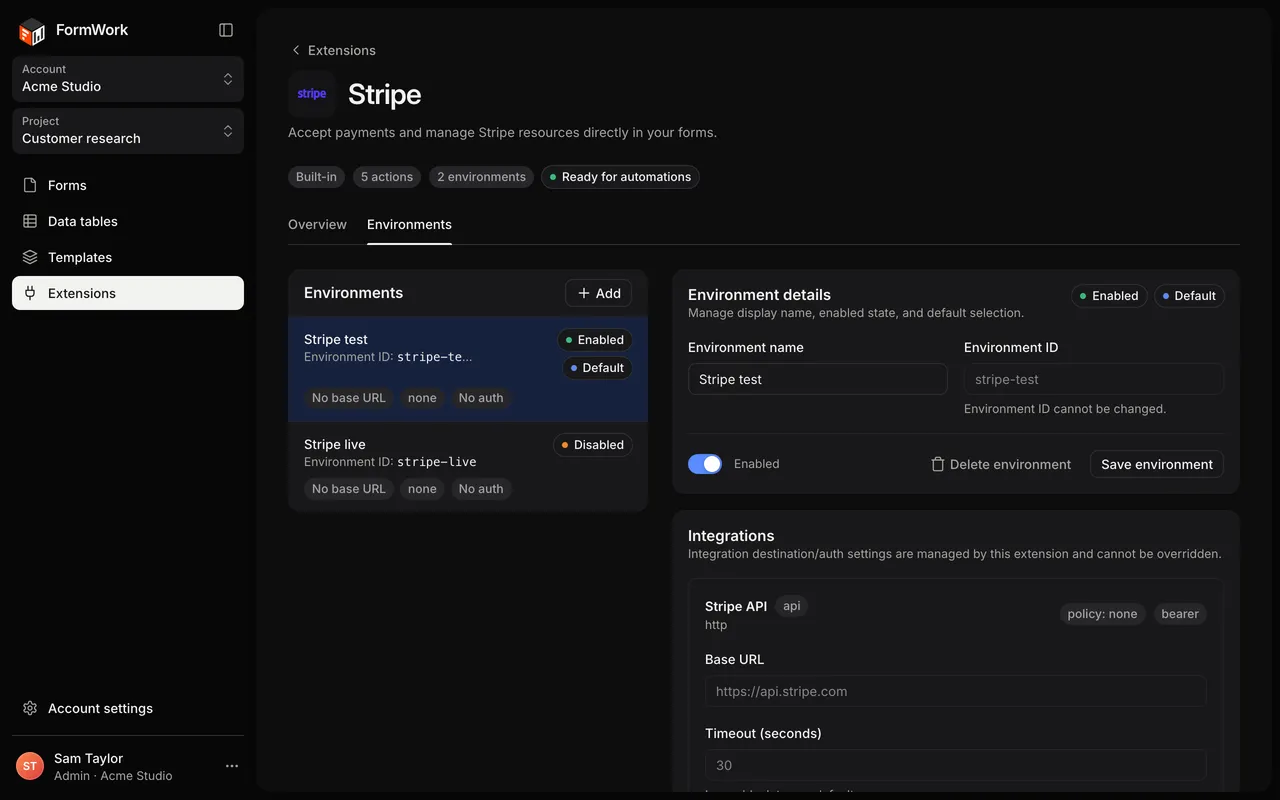Viewport: 1280px width, 800px height.
Task: Select Extensions in the sidebar
Action: point(128,293)
